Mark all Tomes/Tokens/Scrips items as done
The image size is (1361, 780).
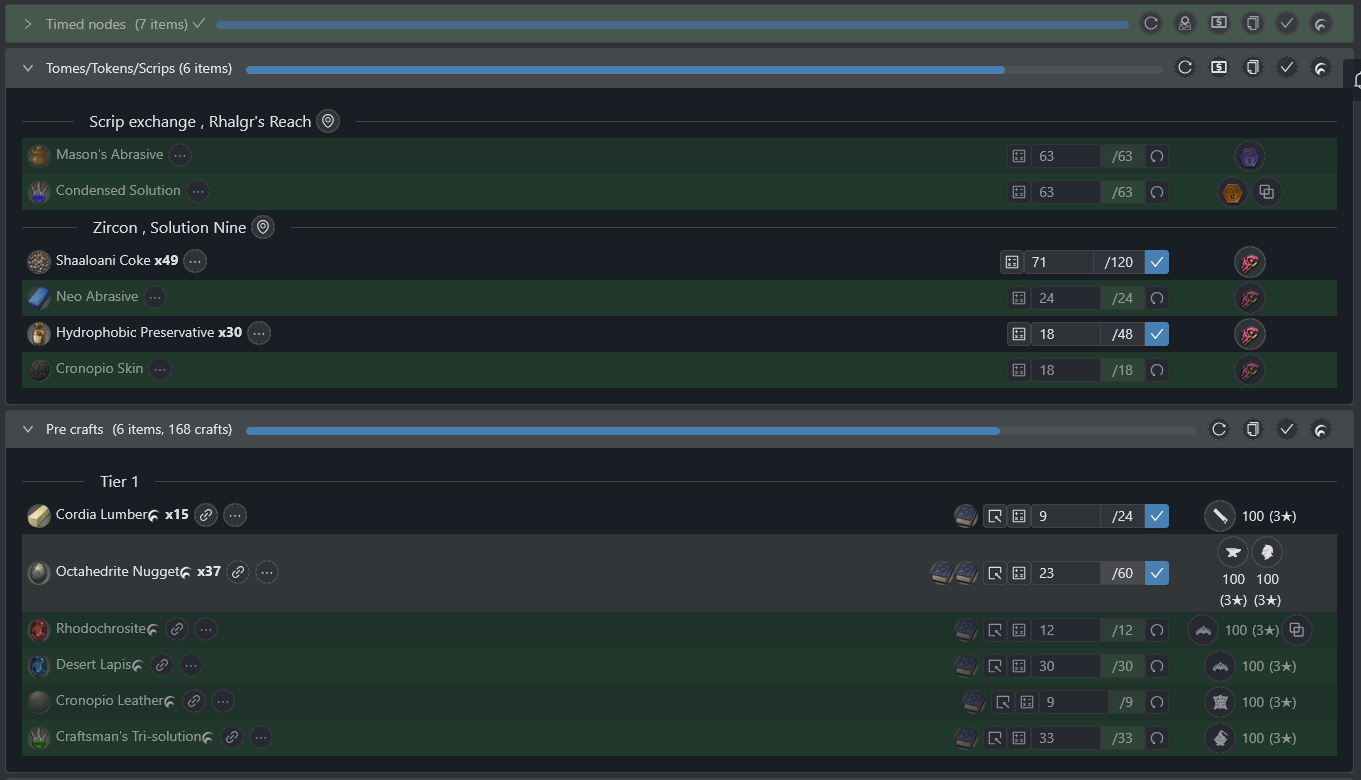click(x=1287, y=68)
